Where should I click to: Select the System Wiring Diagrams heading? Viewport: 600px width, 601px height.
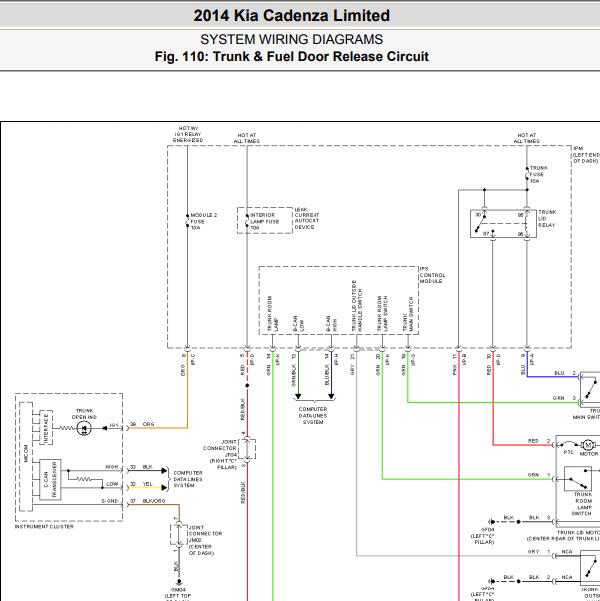(x=292, y=39)
